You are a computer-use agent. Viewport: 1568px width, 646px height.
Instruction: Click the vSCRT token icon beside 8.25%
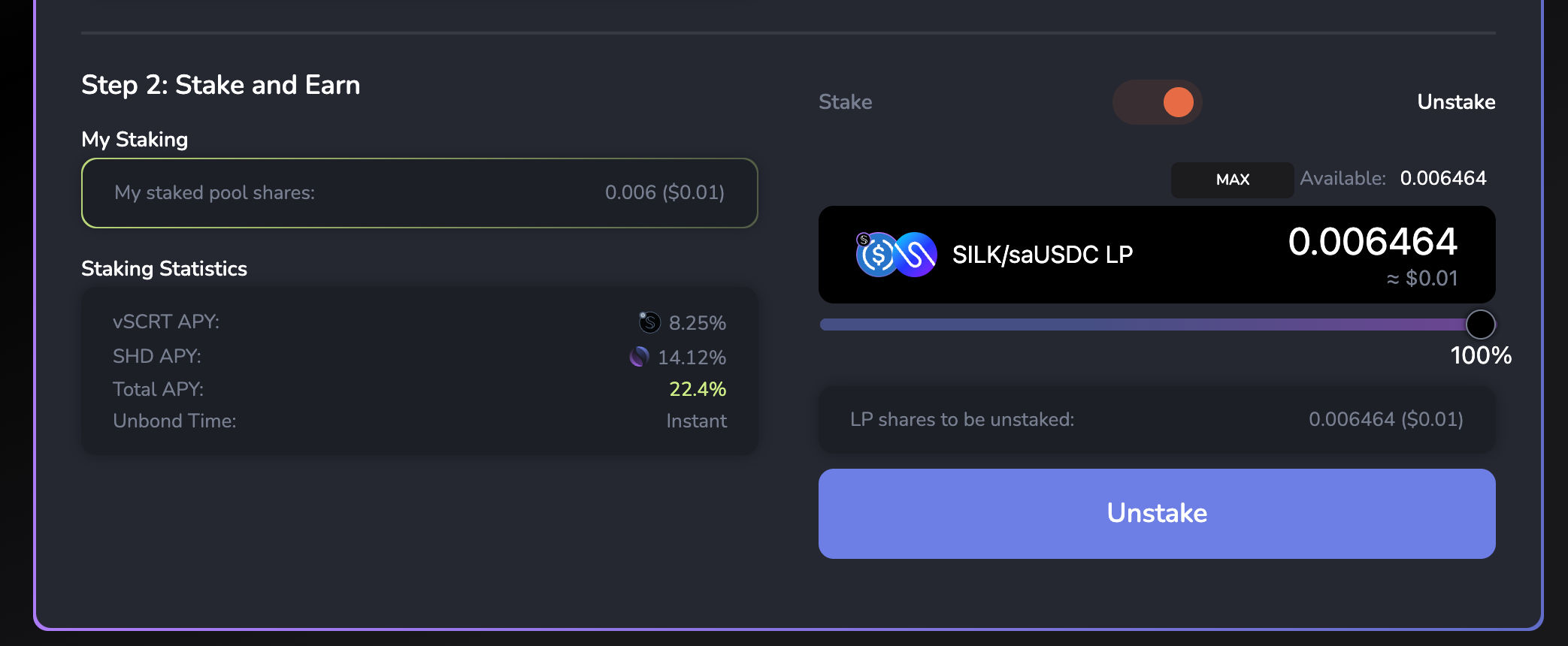[649, 322]
